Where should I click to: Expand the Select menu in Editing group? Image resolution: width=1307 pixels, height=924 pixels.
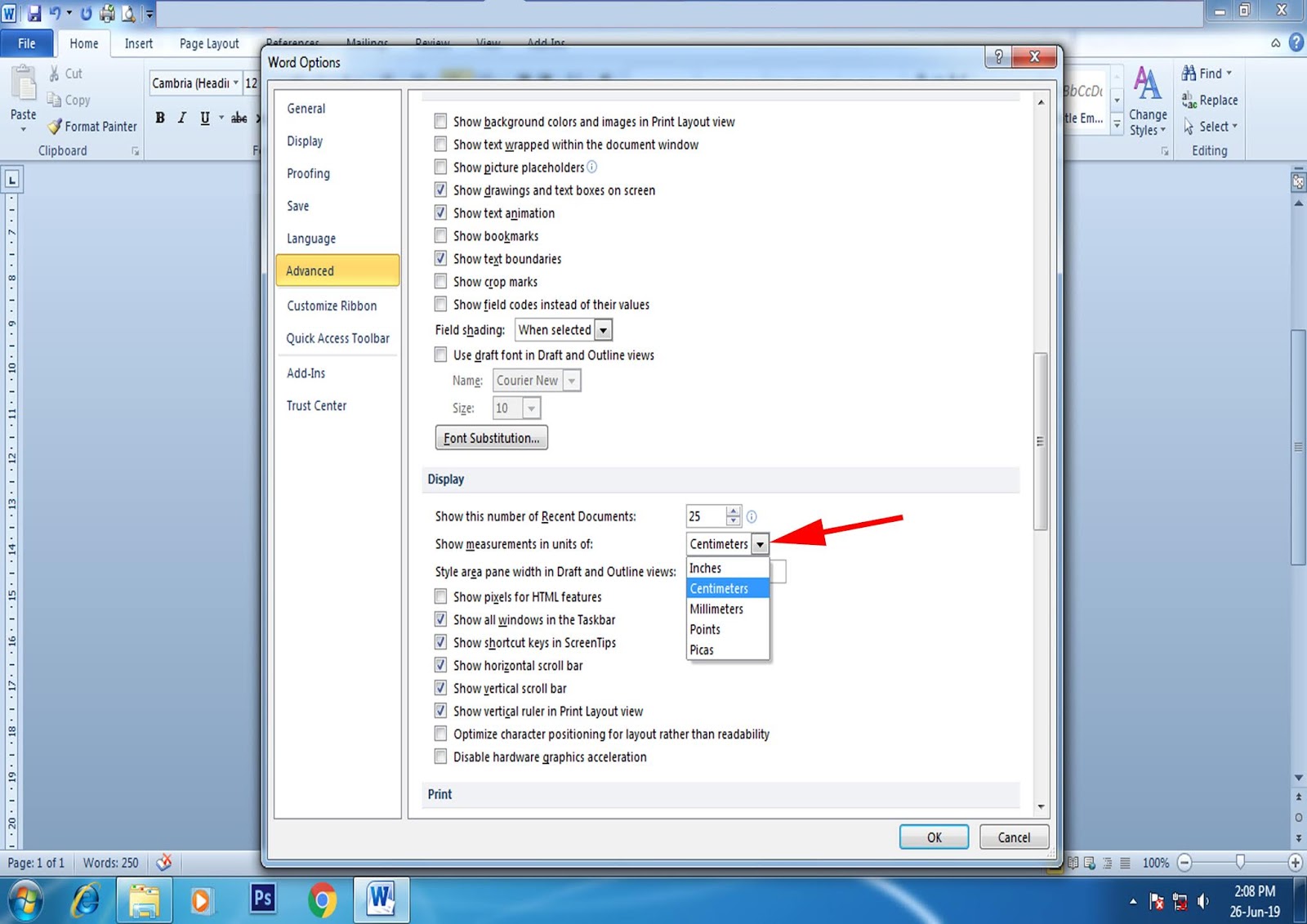(1211, 127)
